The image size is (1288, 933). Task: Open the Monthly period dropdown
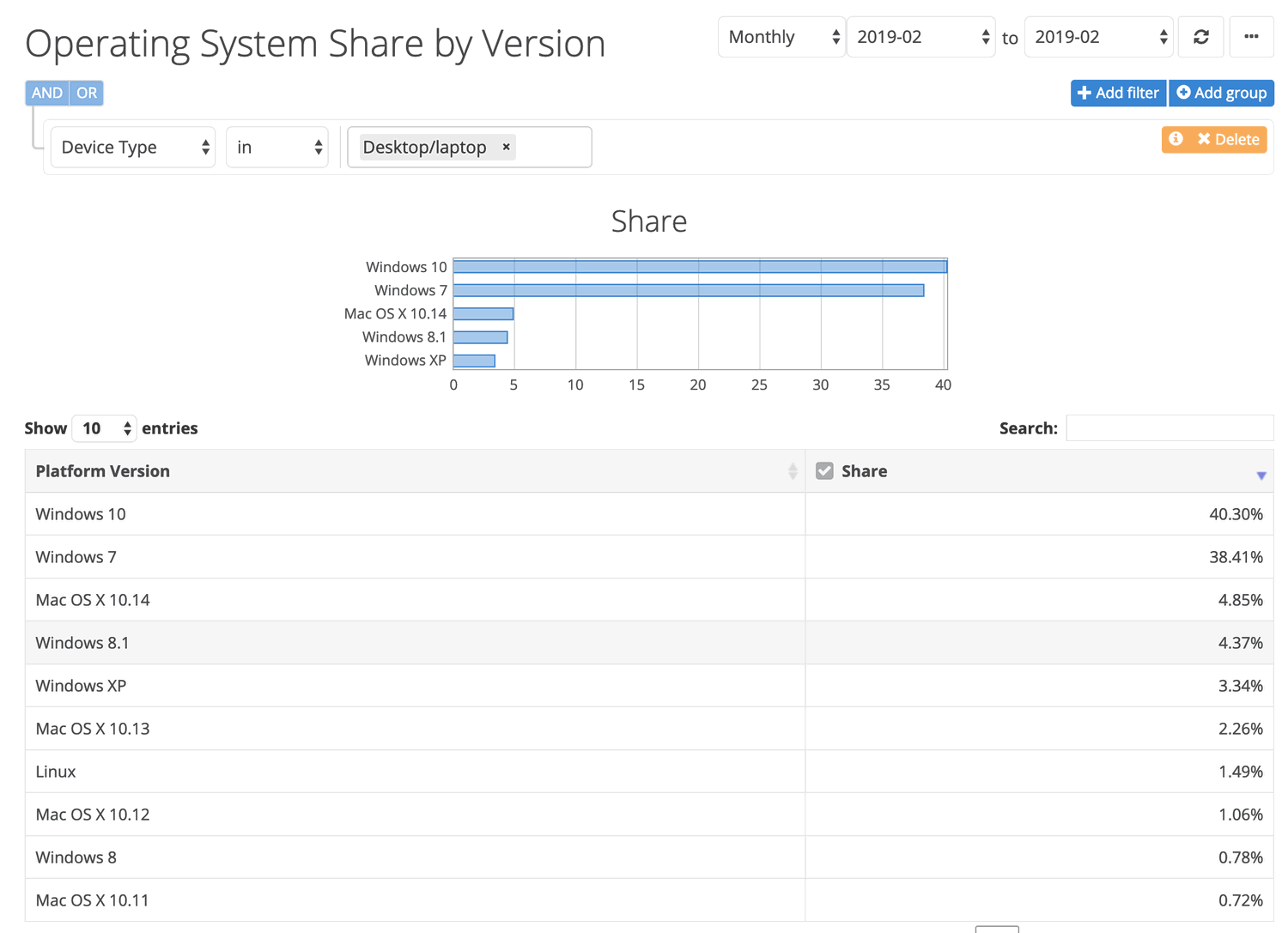781,37
